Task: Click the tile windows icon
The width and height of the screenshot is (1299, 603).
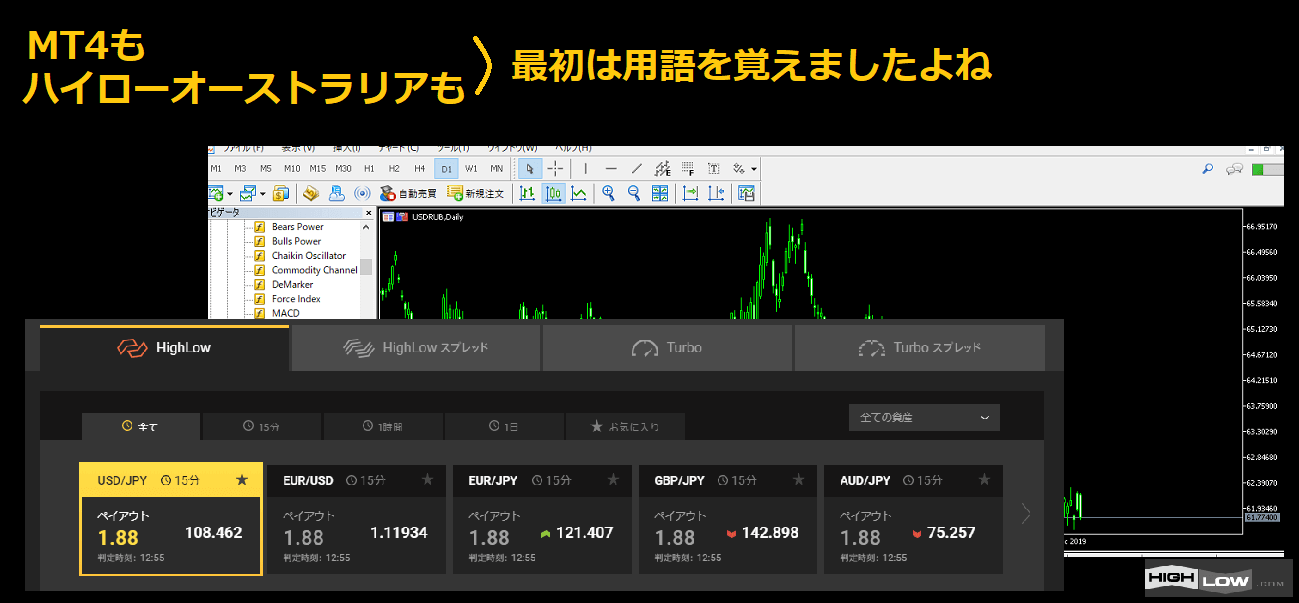Action: 660,194
